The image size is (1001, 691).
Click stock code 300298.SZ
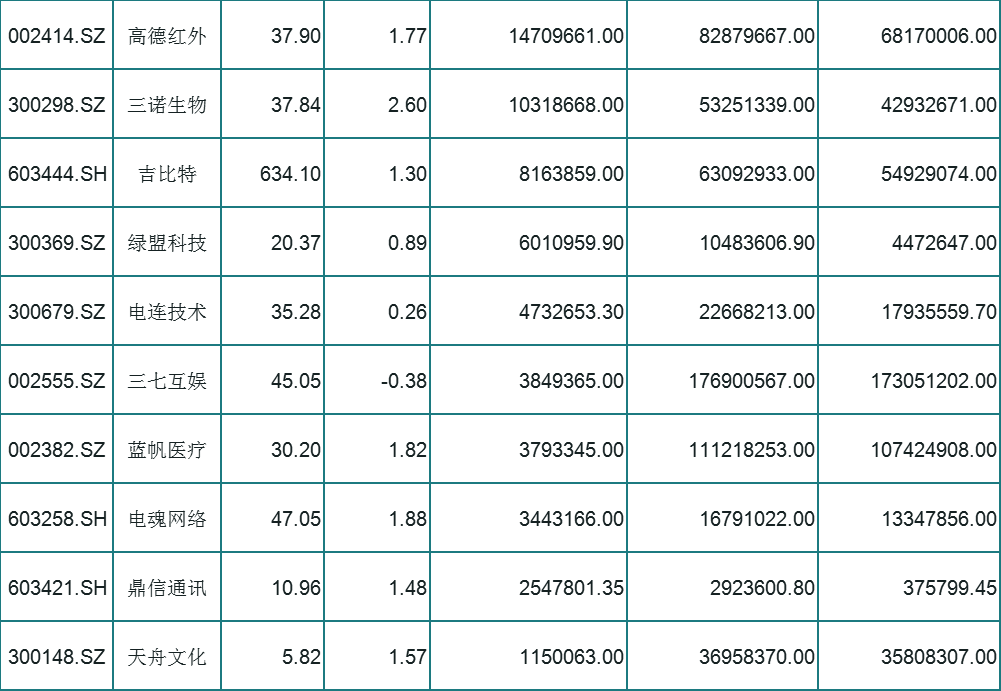tap(57, 103)
